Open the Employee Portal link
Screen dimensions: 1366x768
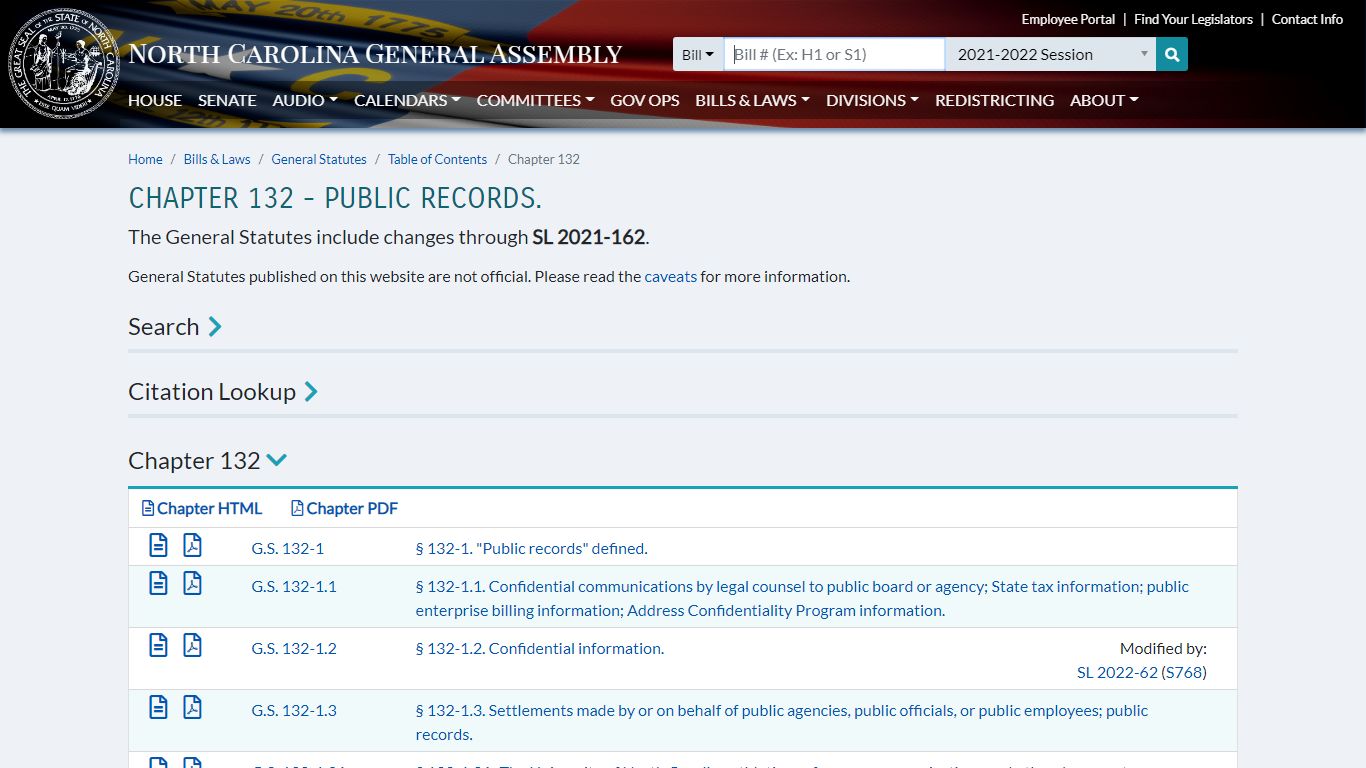(1068, 19)
